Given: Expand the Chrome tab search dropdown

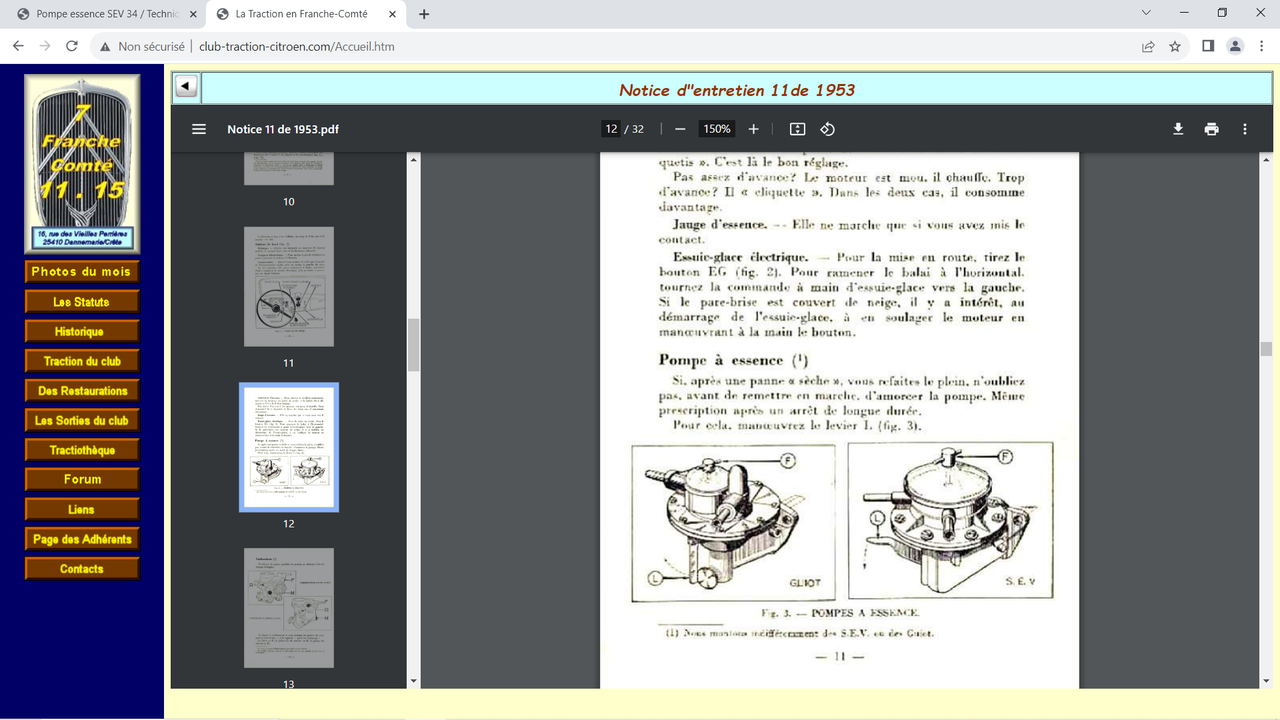Looking at the screenshot, I should pos(1145,13).
